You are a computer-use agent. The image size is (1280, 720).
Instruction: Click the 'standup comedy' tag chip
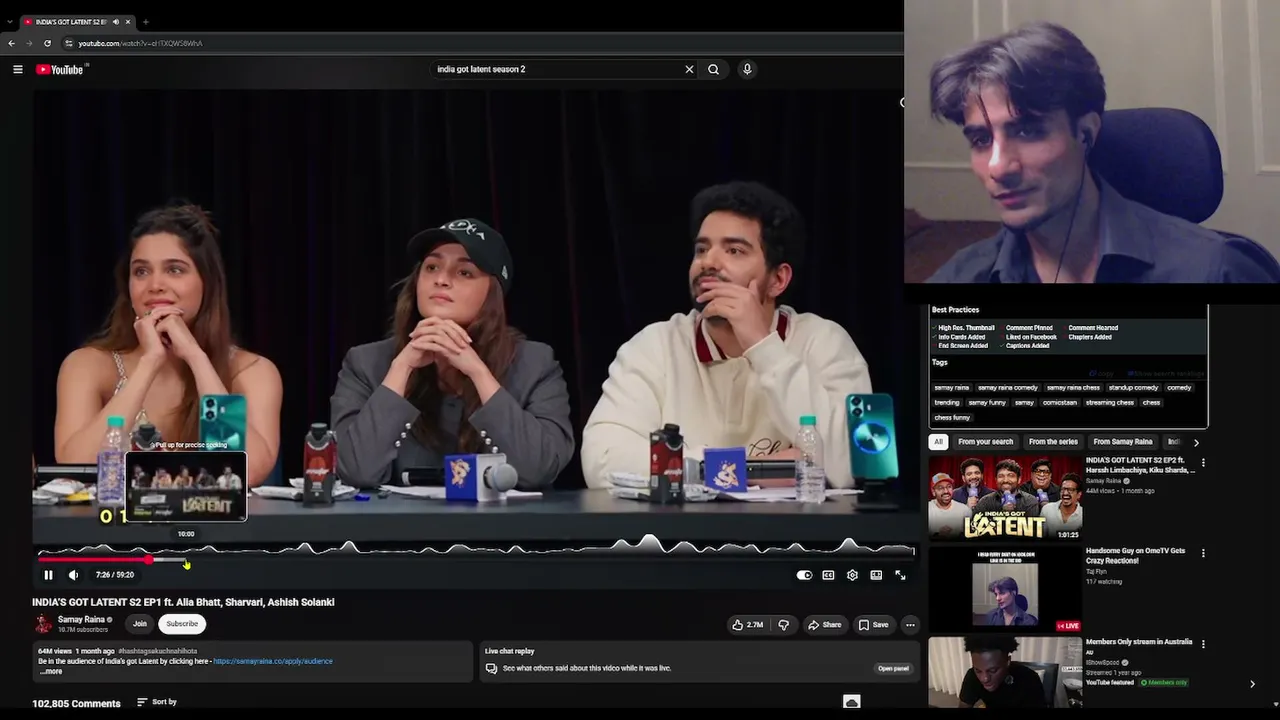coord(1133,388)
